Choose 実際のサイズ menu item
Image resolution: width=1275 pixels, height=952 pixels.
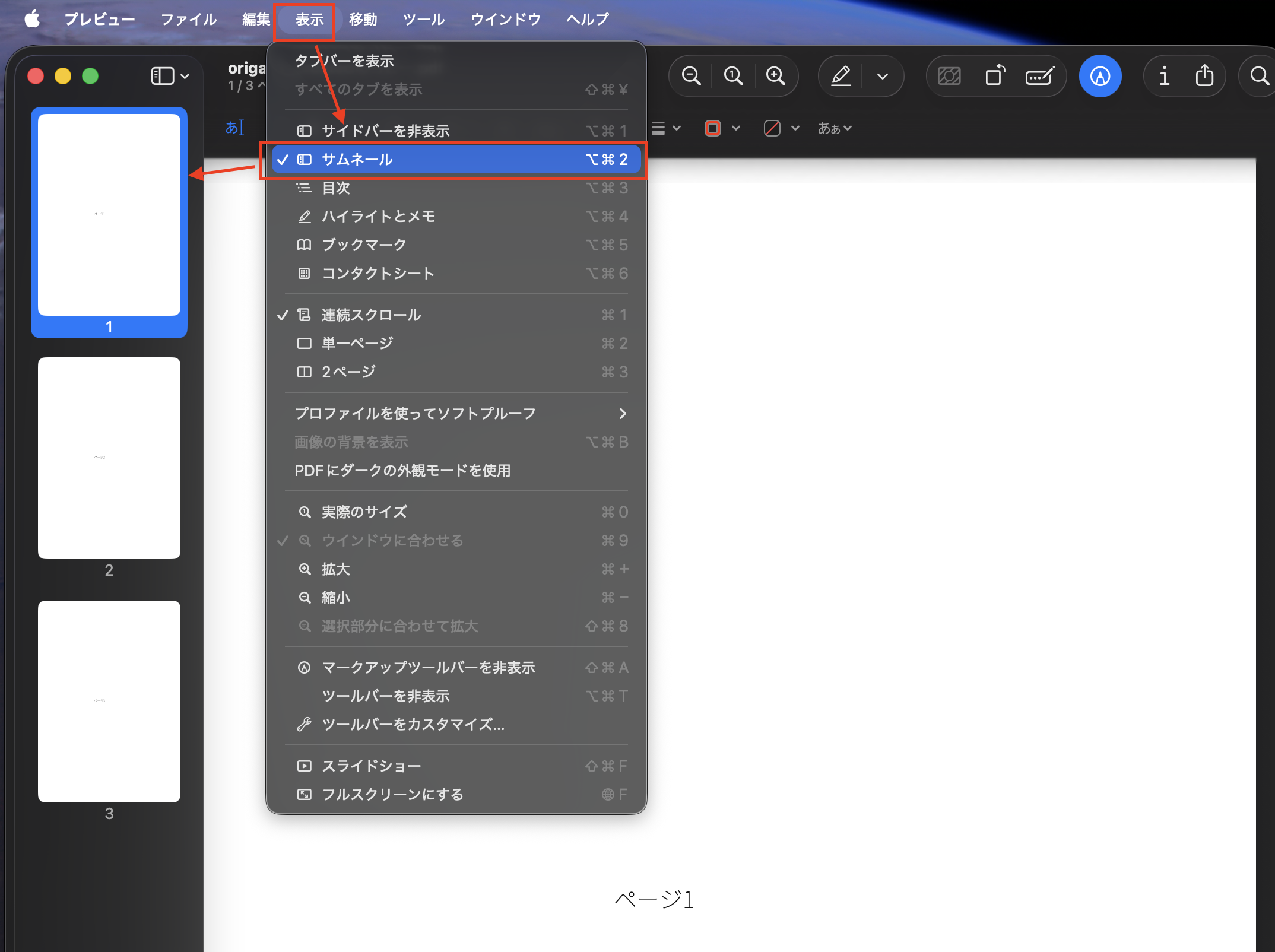coord(456,512)
